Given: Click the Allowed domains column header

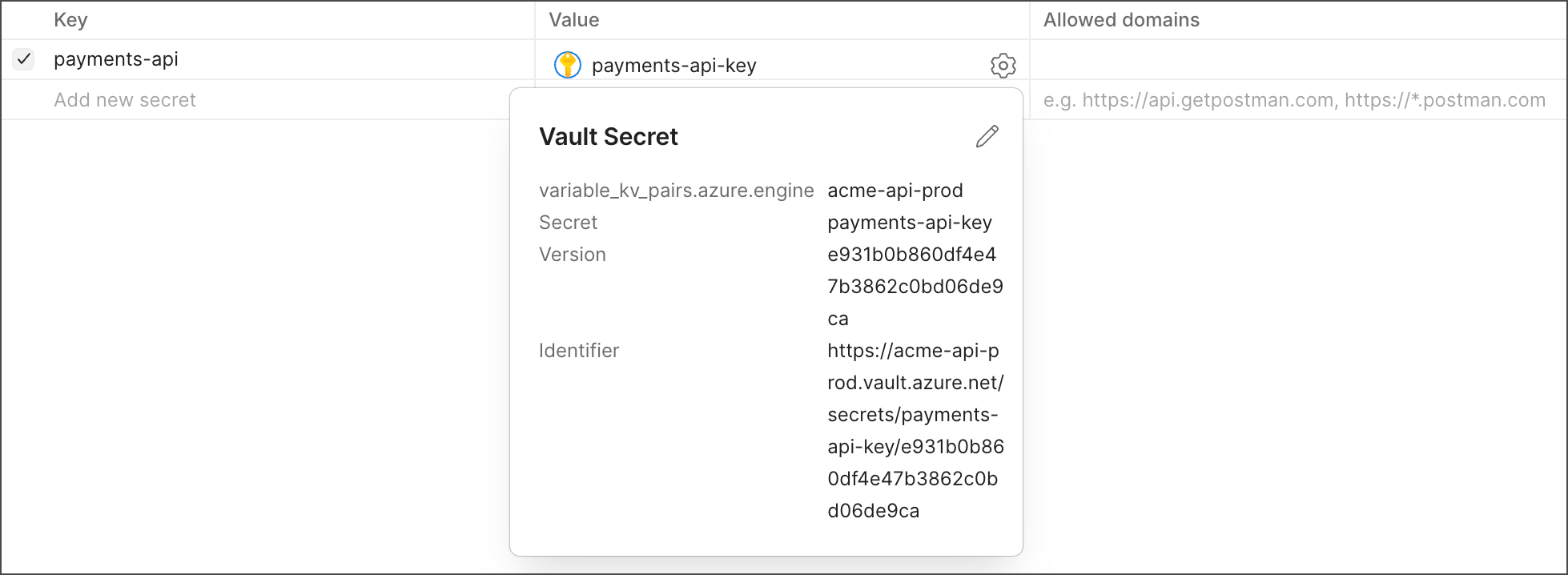Looking at the screenshot, I should pos(1121,20).
